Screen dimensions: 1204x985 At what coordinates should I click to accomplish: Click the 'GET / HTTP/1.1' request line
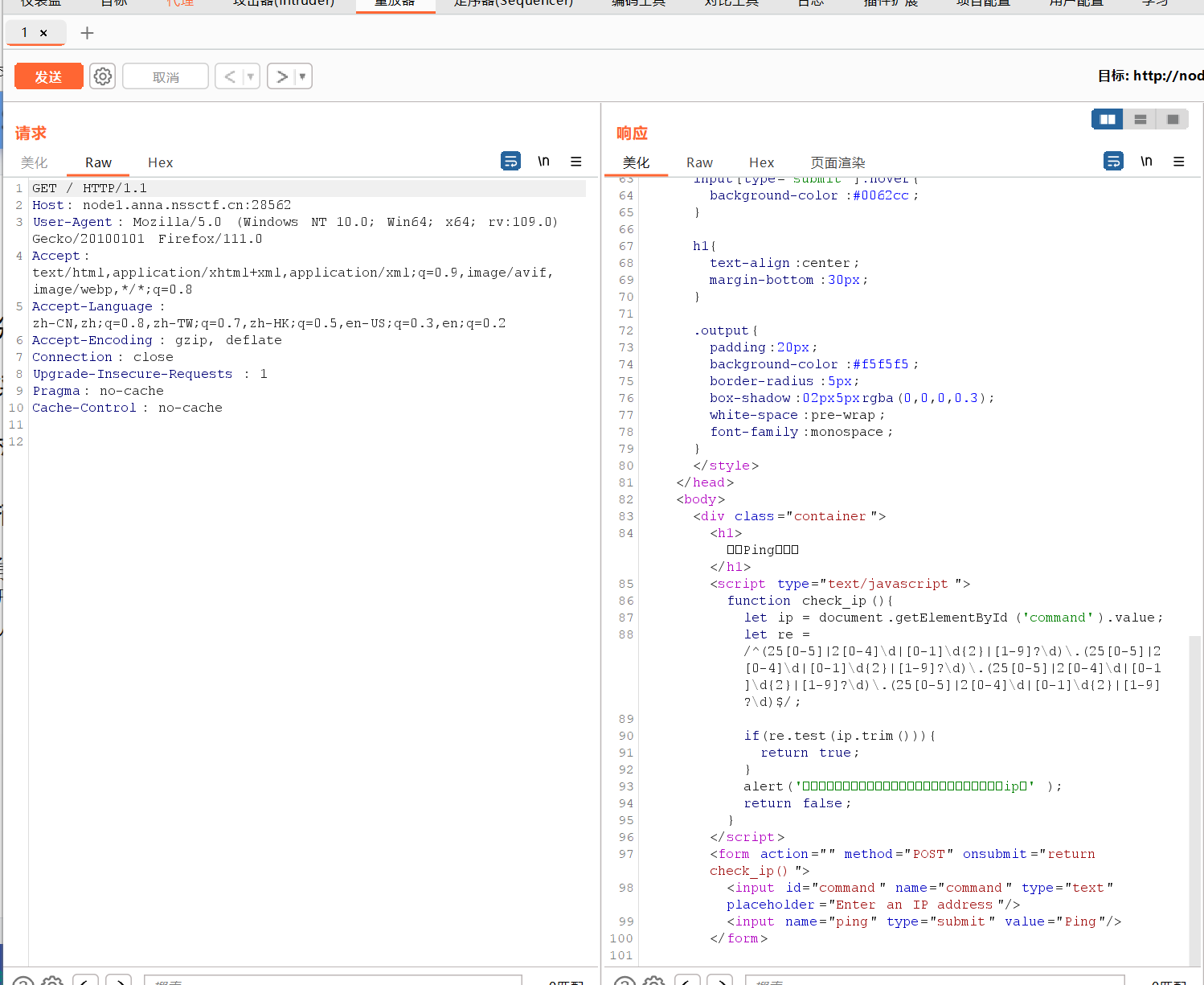point(89,188)
